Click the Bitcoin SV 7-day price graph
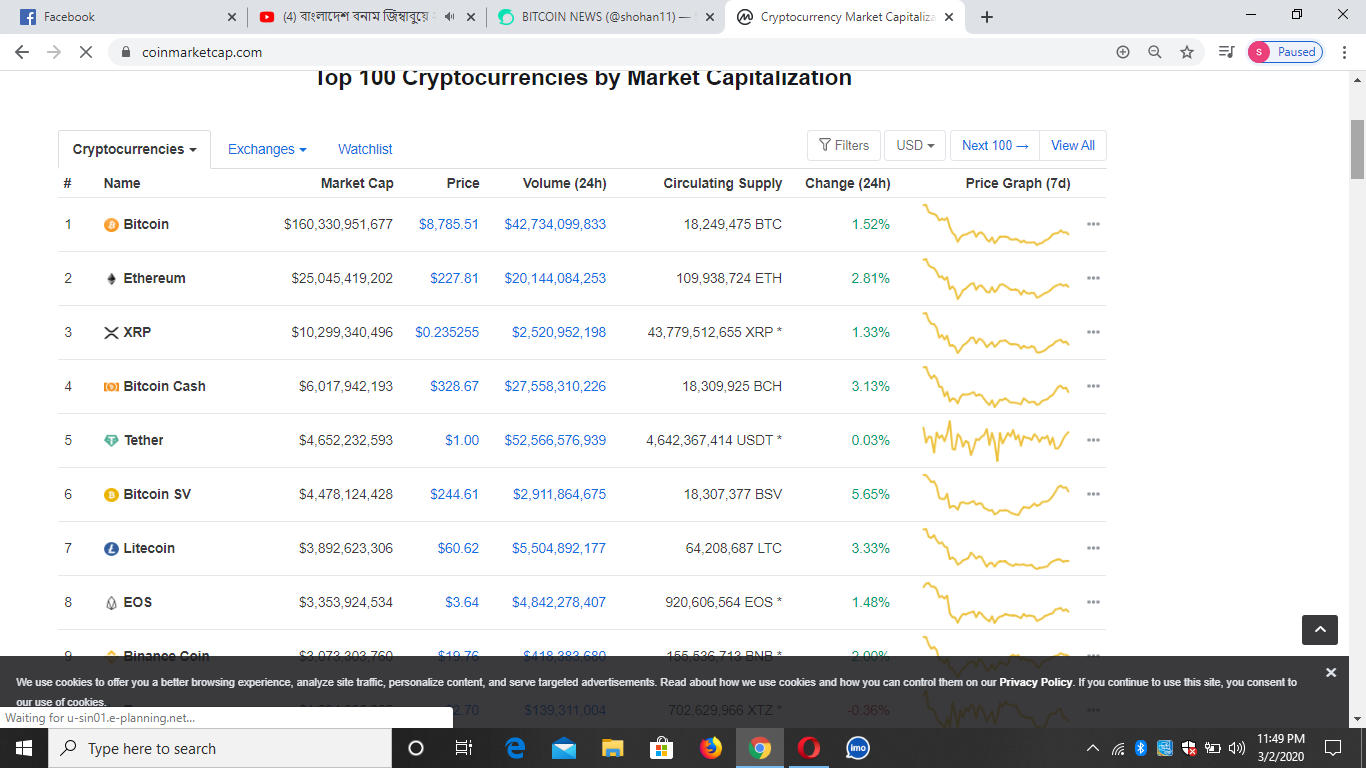 click(996, 494)
